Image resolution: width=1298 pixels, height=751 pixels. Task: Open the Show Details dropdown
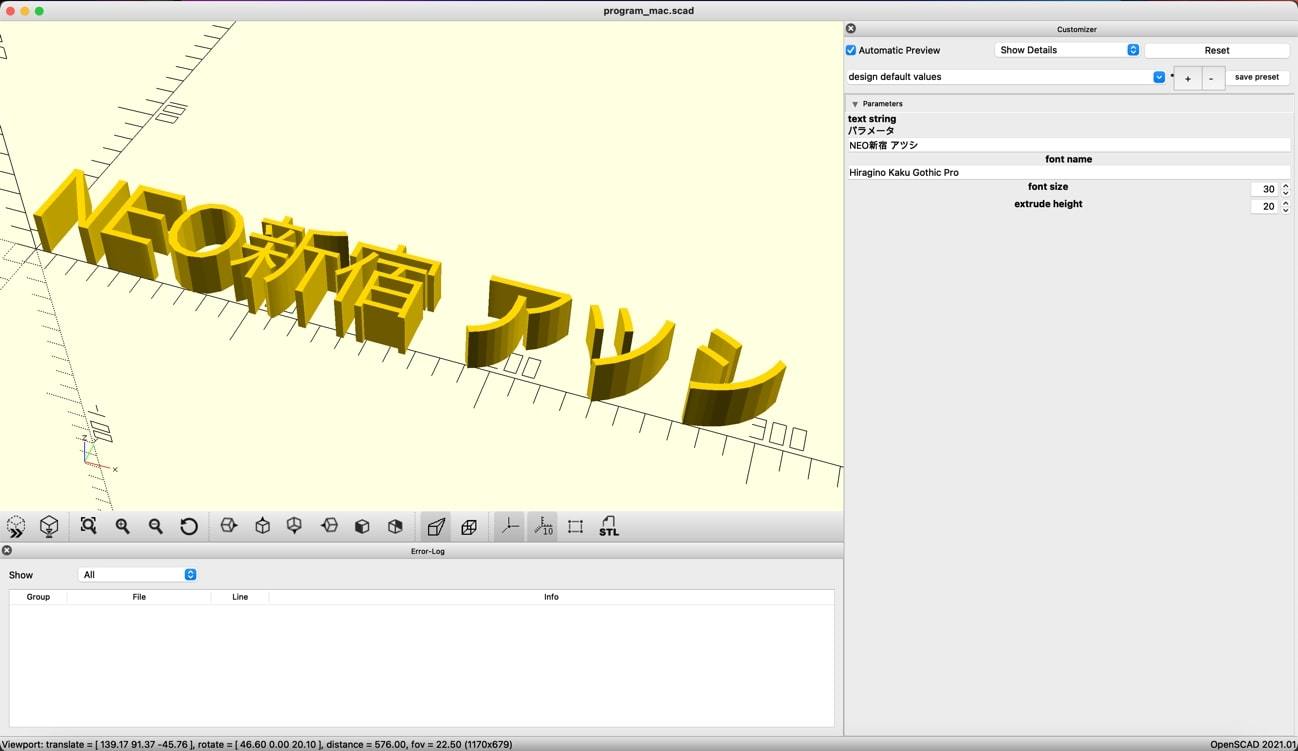[1067, 50]
